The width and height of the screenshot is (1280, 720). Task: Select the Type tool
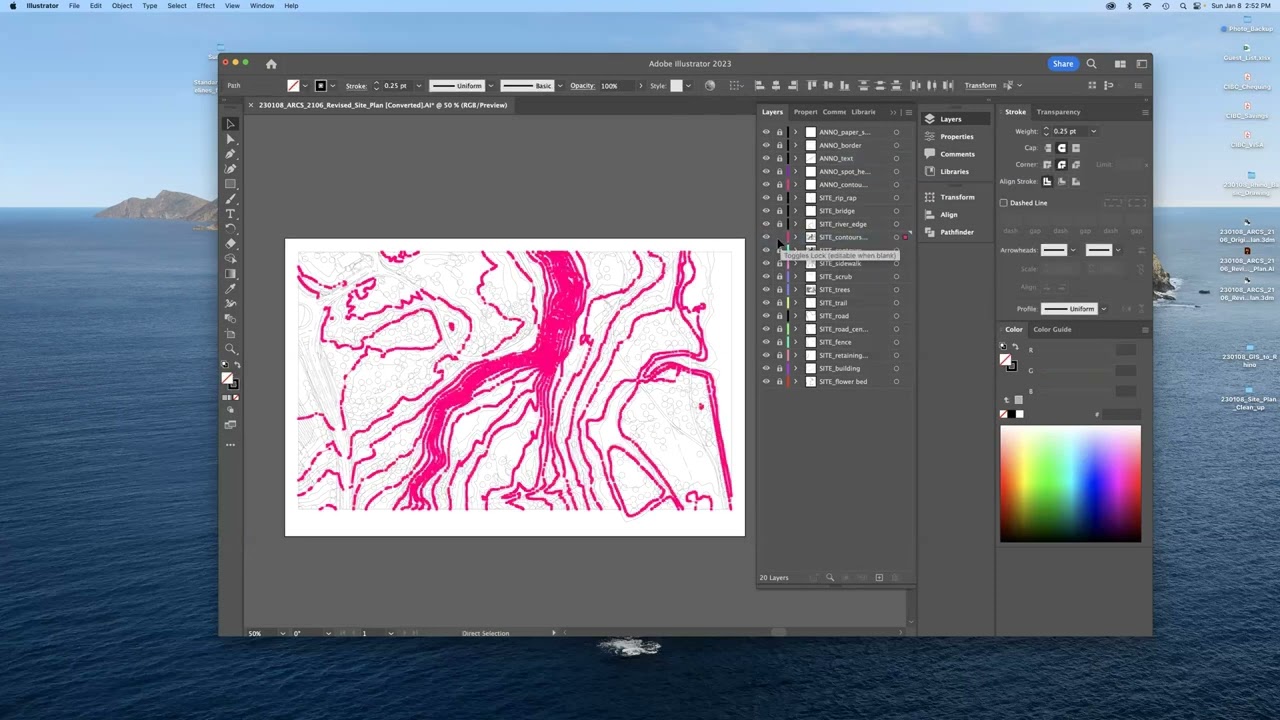click(x=230, y=214)
